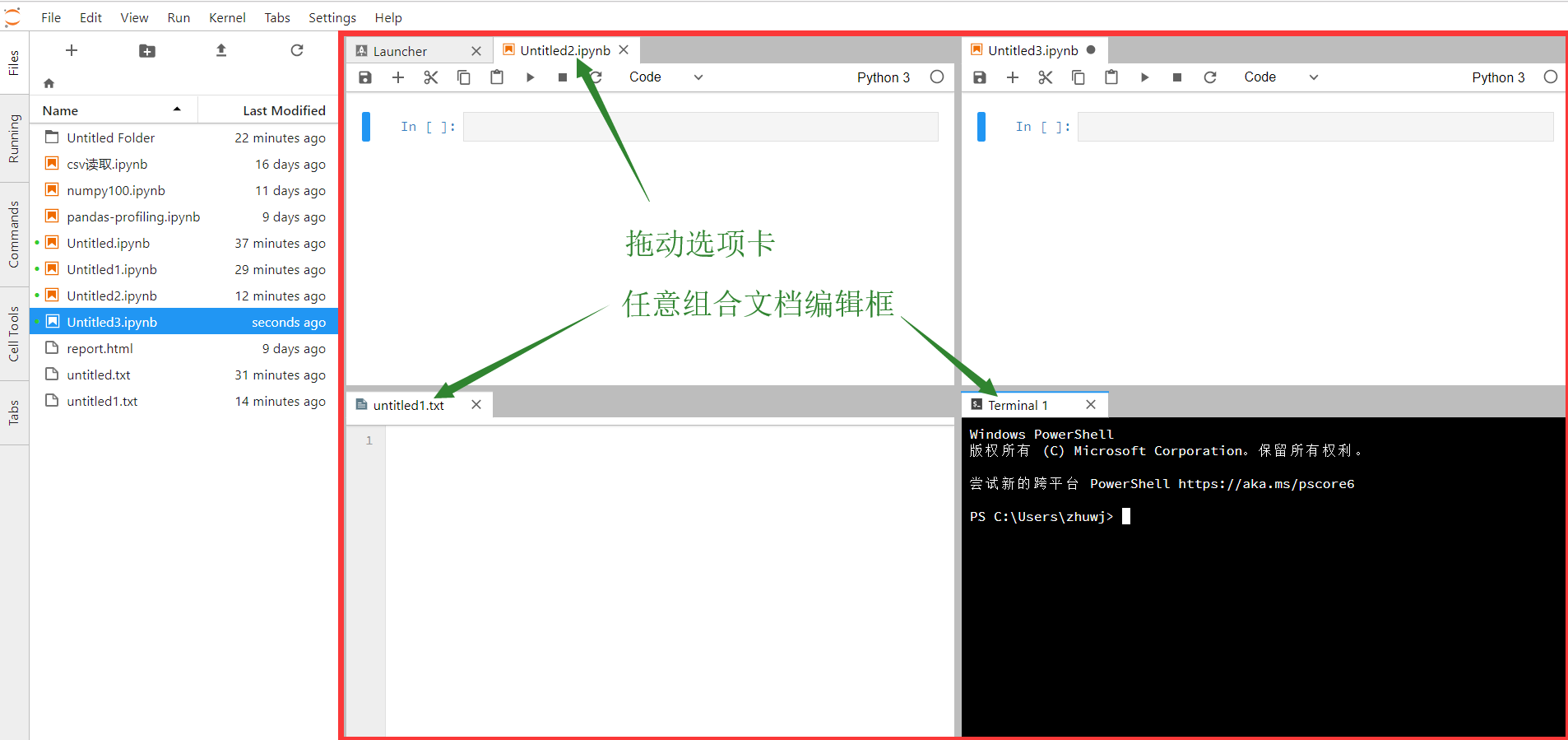Open the Files sidebar panel
The image size is (1568, 740).
pyautogui.click(x=14, y=63)
